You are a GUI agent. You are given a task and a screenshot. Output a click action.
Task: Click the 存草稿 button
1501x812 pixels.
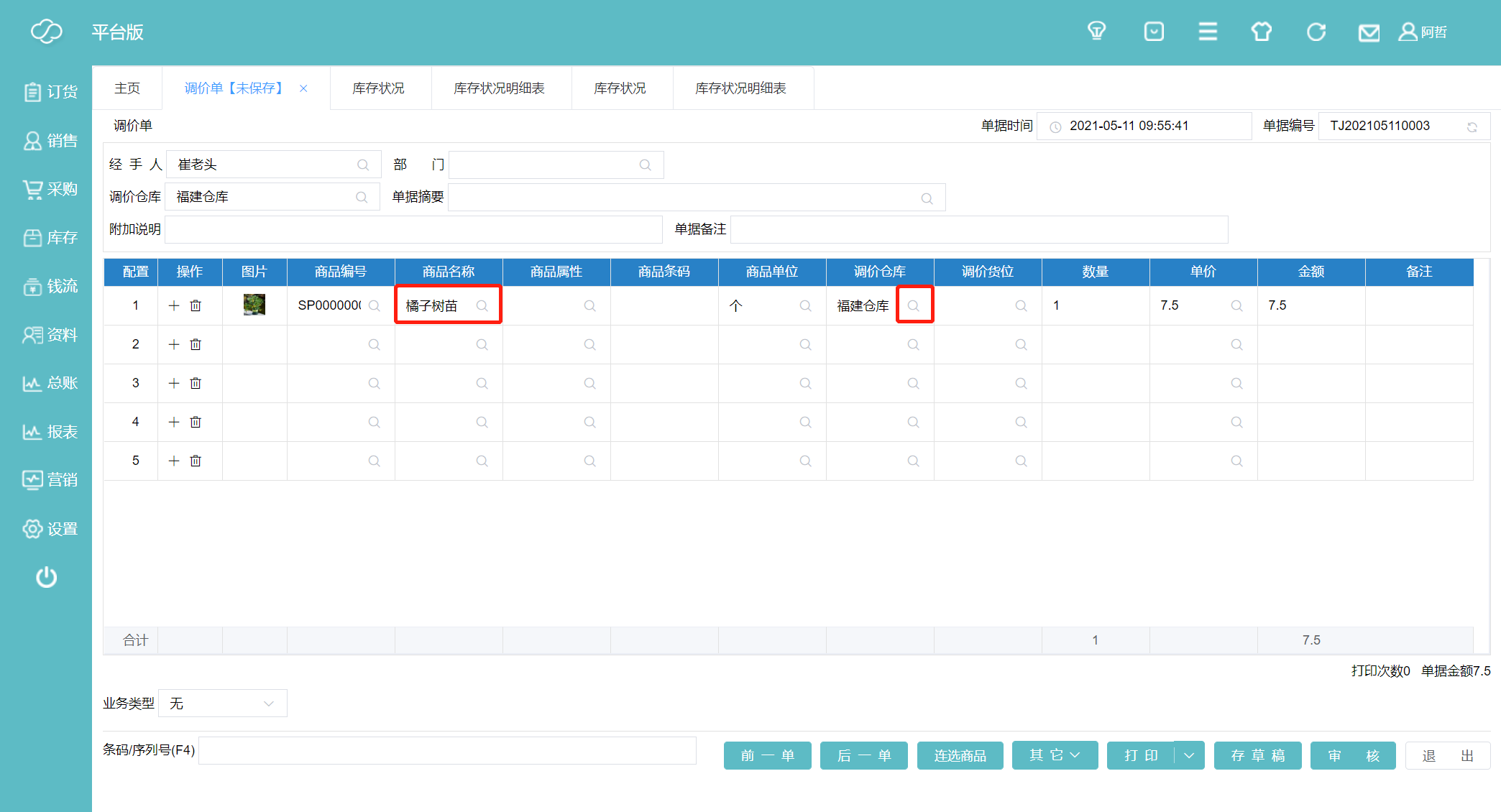1257,755
